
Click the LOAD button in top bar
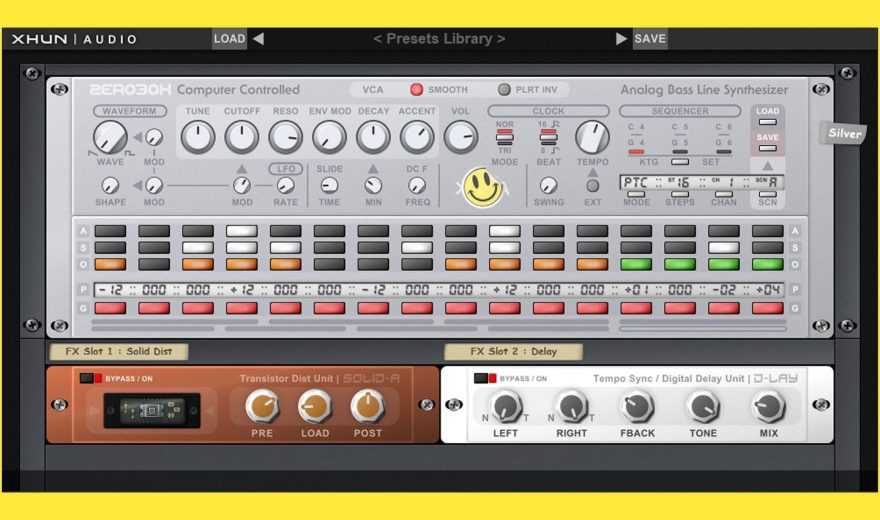tap(229, 39)
